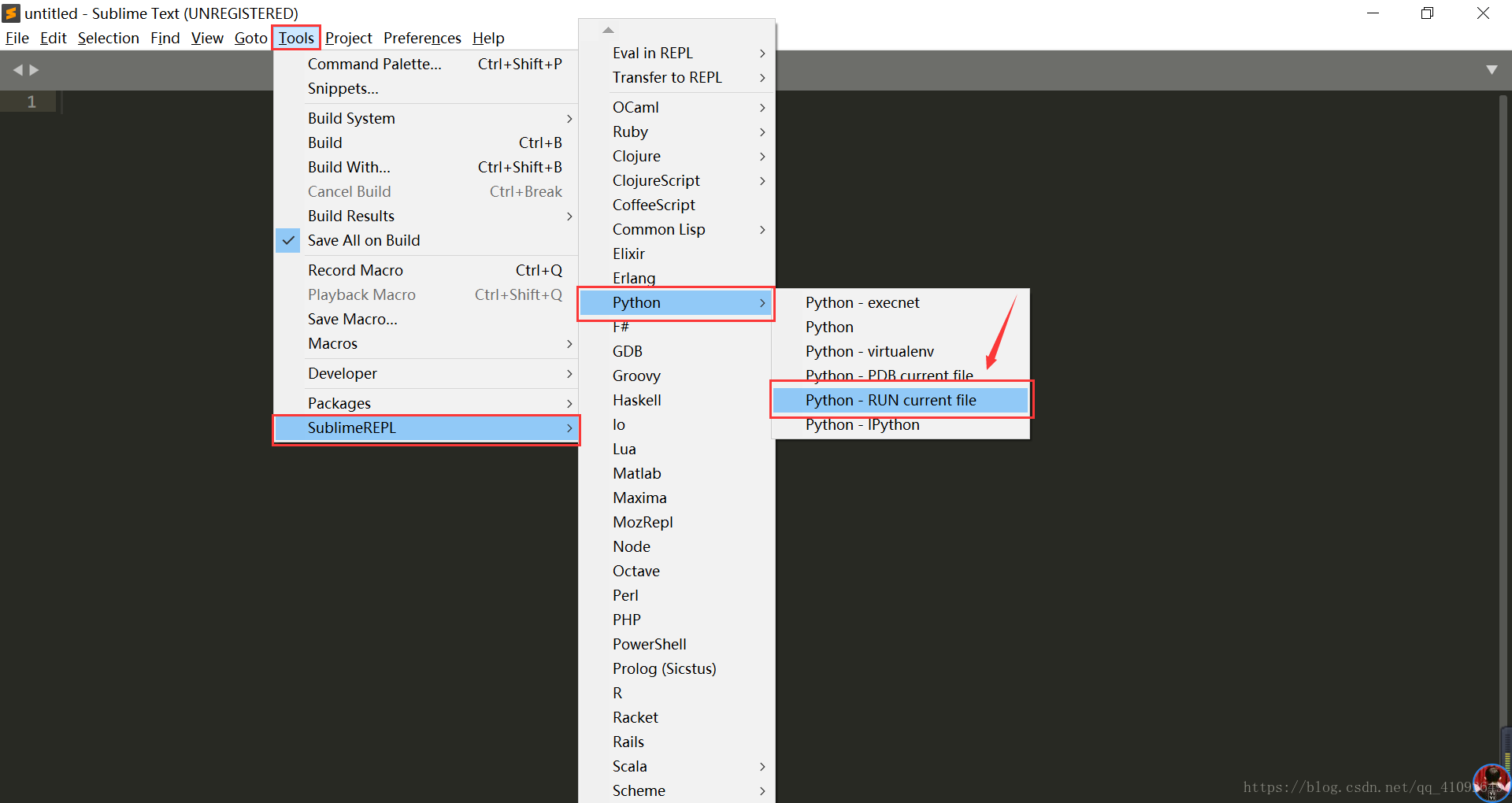Run Build from Tools menu

coord(426,142)
